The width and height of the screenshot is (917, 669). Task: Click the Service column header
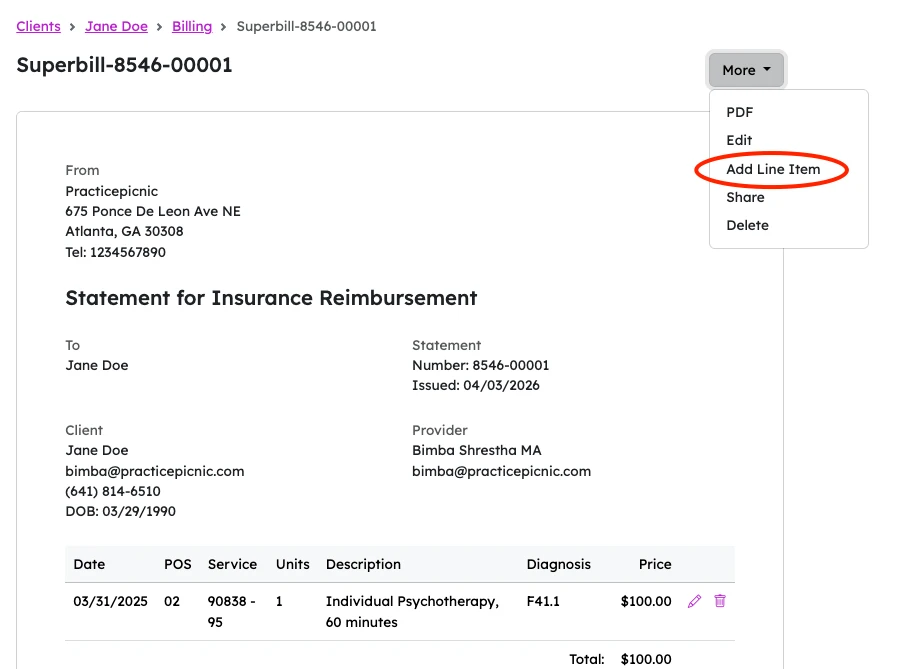(x=233, y=564)
